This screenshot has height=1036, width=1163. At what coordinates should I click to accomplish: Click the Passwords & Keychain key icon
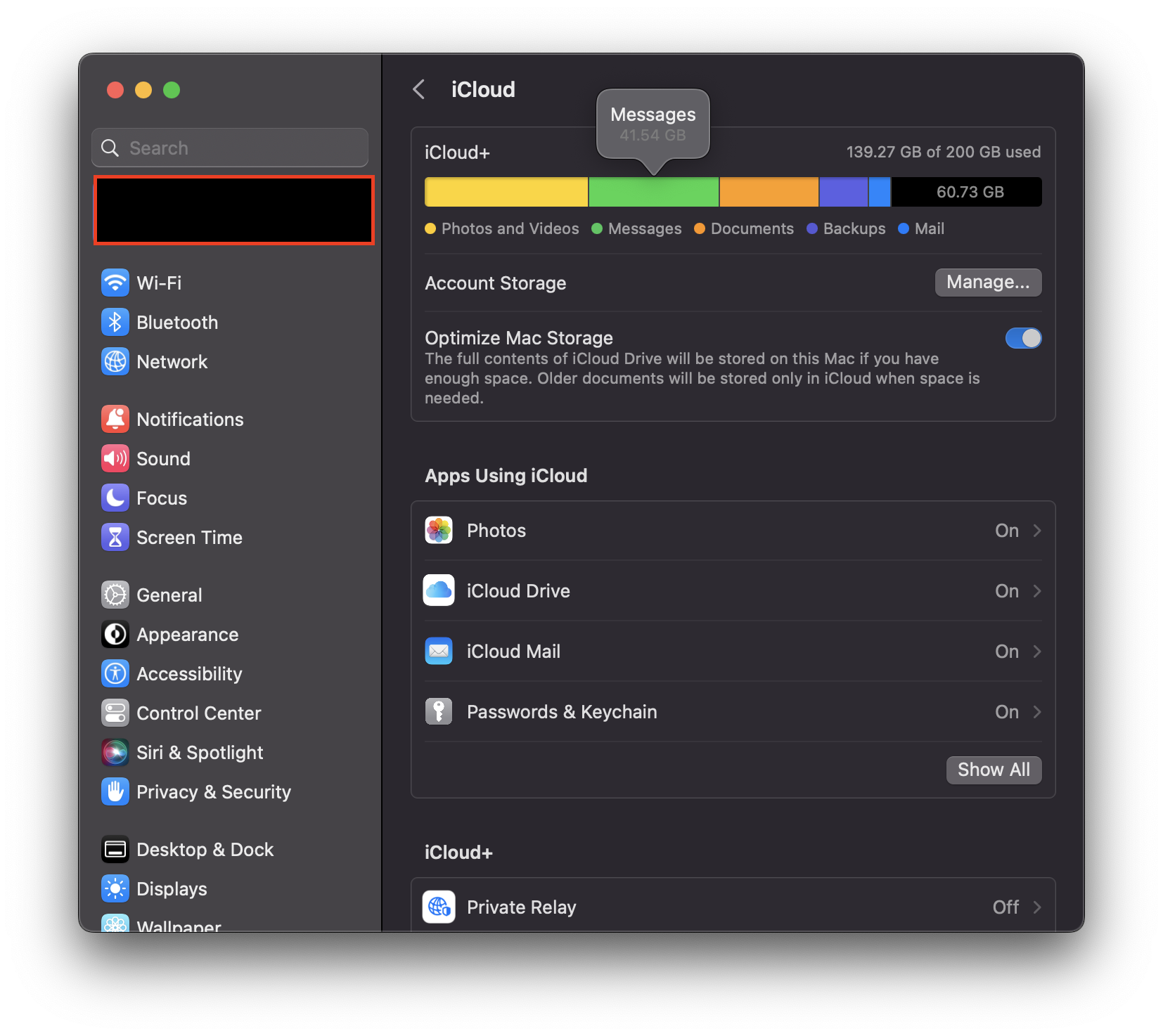(439, 712)
